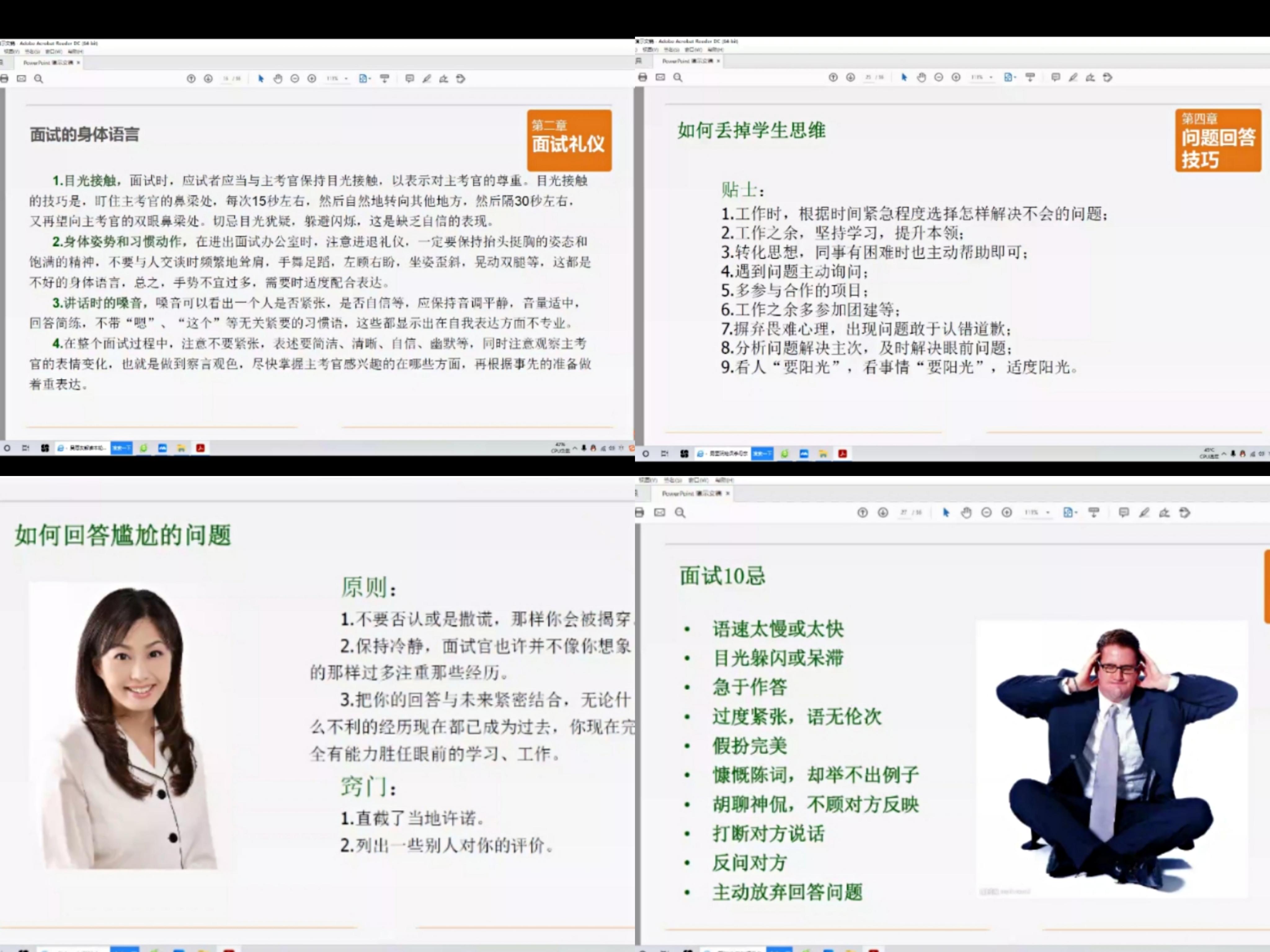This screenshot has height=952, width=1270.
Task: Click the print icon in the 面试礼仪 window
Action: [4, 79]
